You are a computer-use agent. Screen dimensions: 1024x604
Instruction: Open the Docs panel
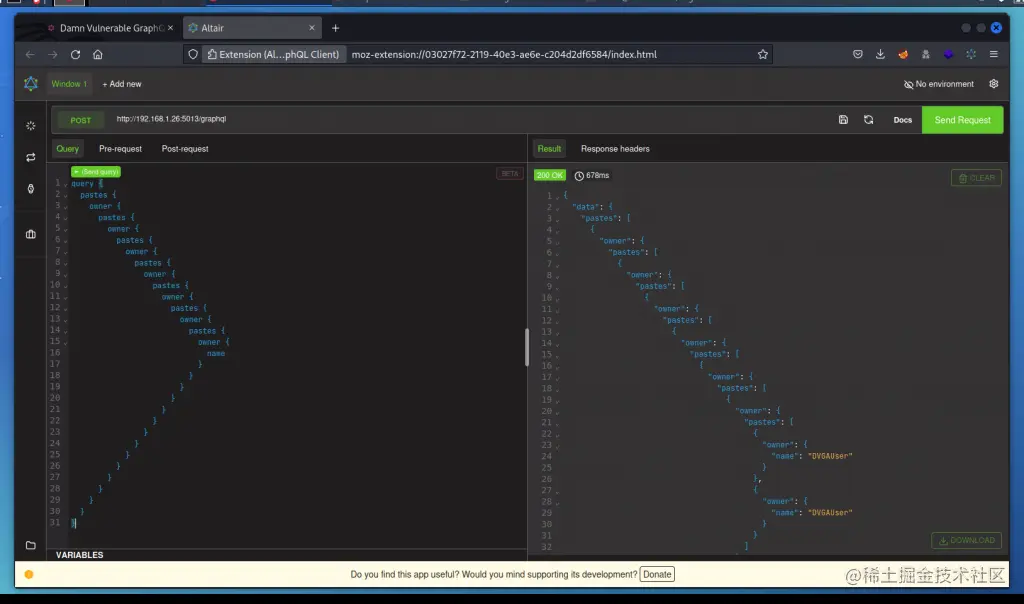pyautogui.click(x=903, y=120)
